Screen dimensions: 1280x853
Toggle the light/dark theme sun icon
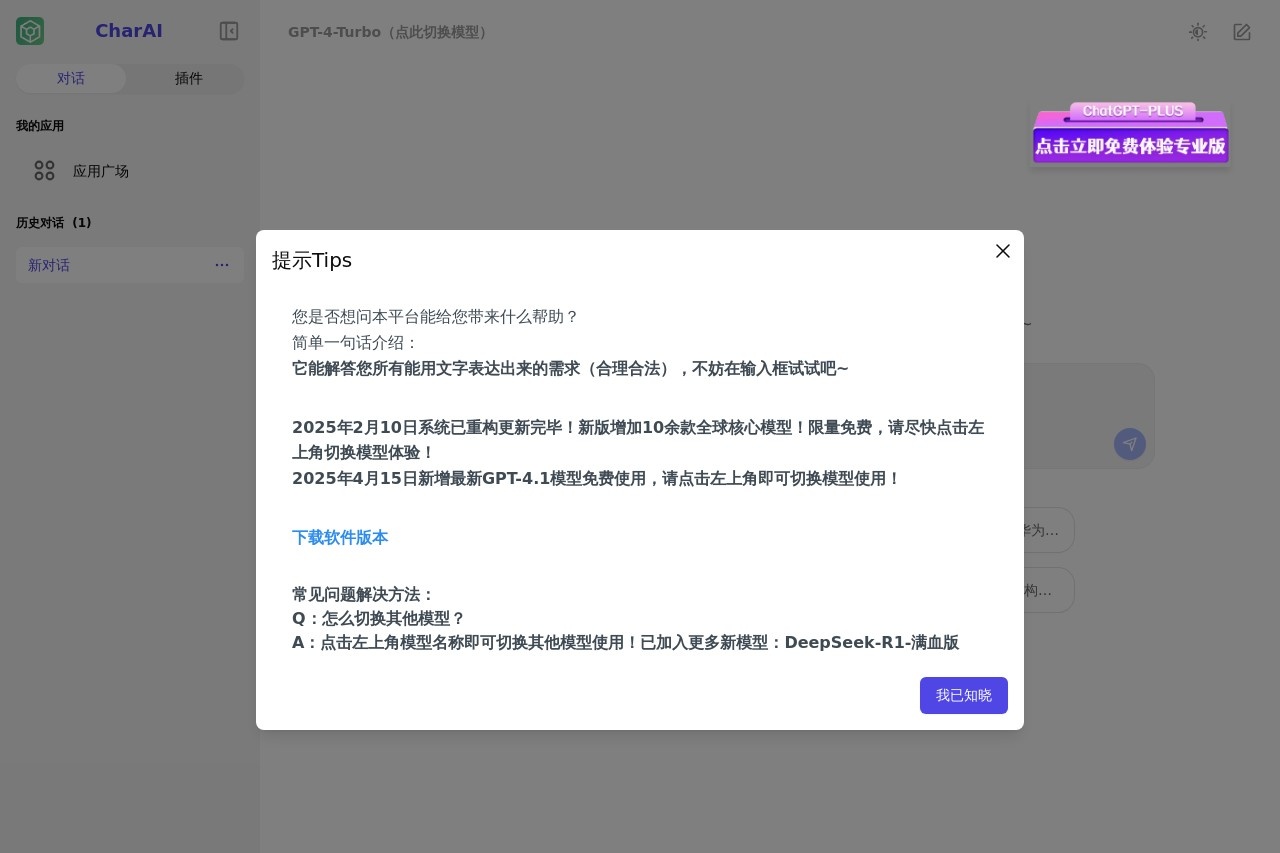1197,32
